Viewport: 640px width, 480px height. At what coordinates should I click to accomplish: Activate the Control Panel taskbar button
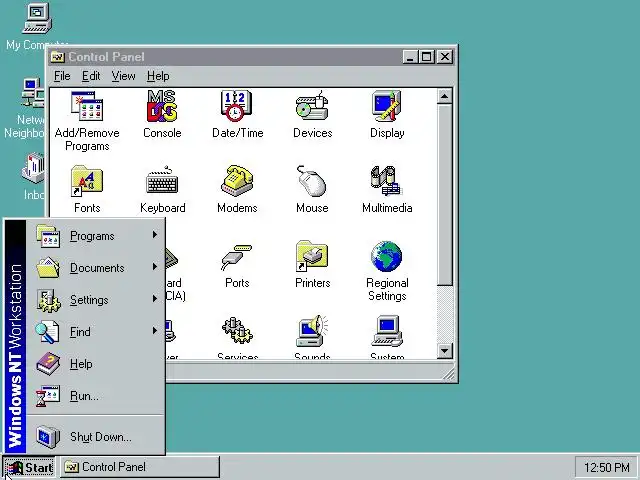click(x=140, y=467)
